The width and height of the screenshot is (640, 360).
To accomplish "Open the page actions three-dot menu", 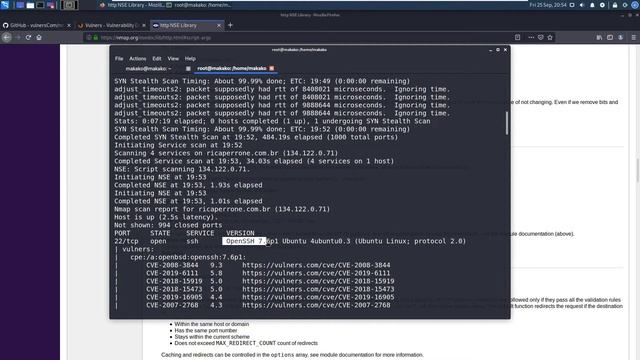I will coord(531,38).
